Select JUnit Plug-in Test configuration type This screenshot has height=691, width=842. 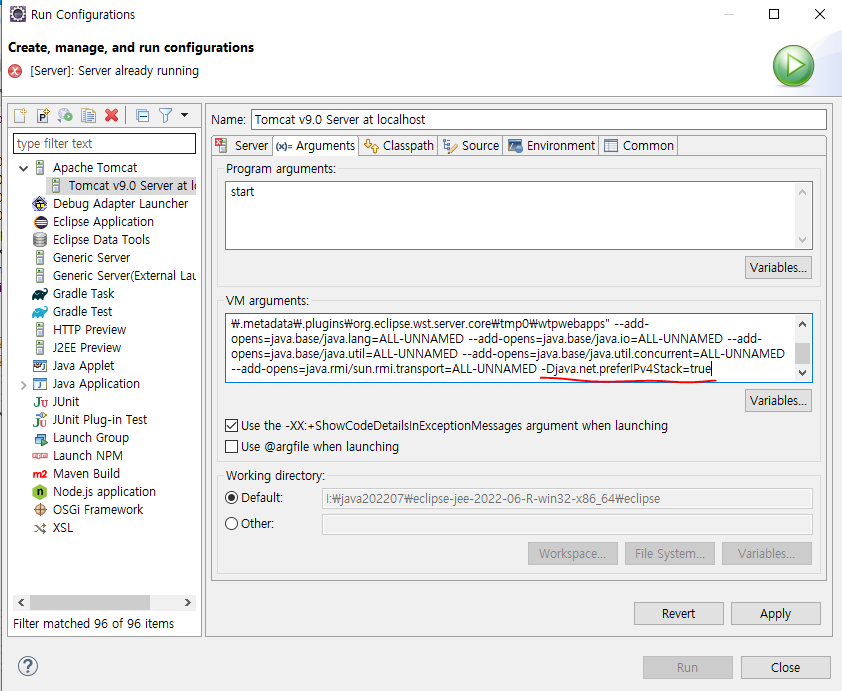100,420
